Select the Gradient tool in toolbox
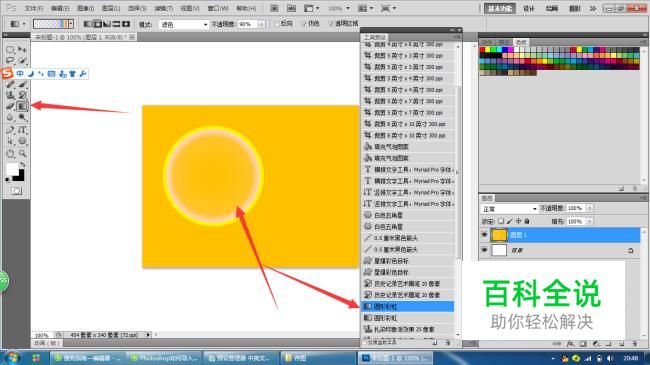 [x=22, y=106]
